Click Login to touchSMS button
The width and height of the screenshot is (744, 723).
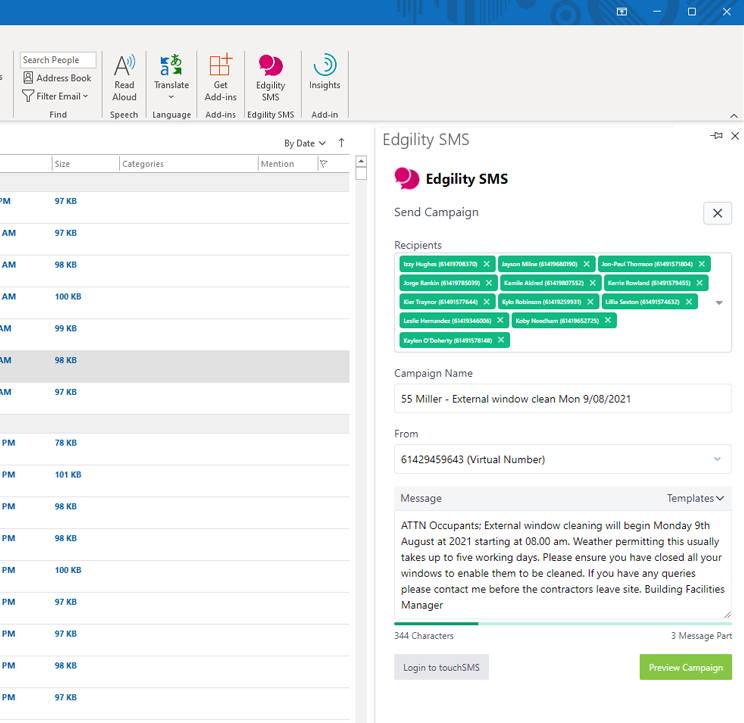point(441,667)
